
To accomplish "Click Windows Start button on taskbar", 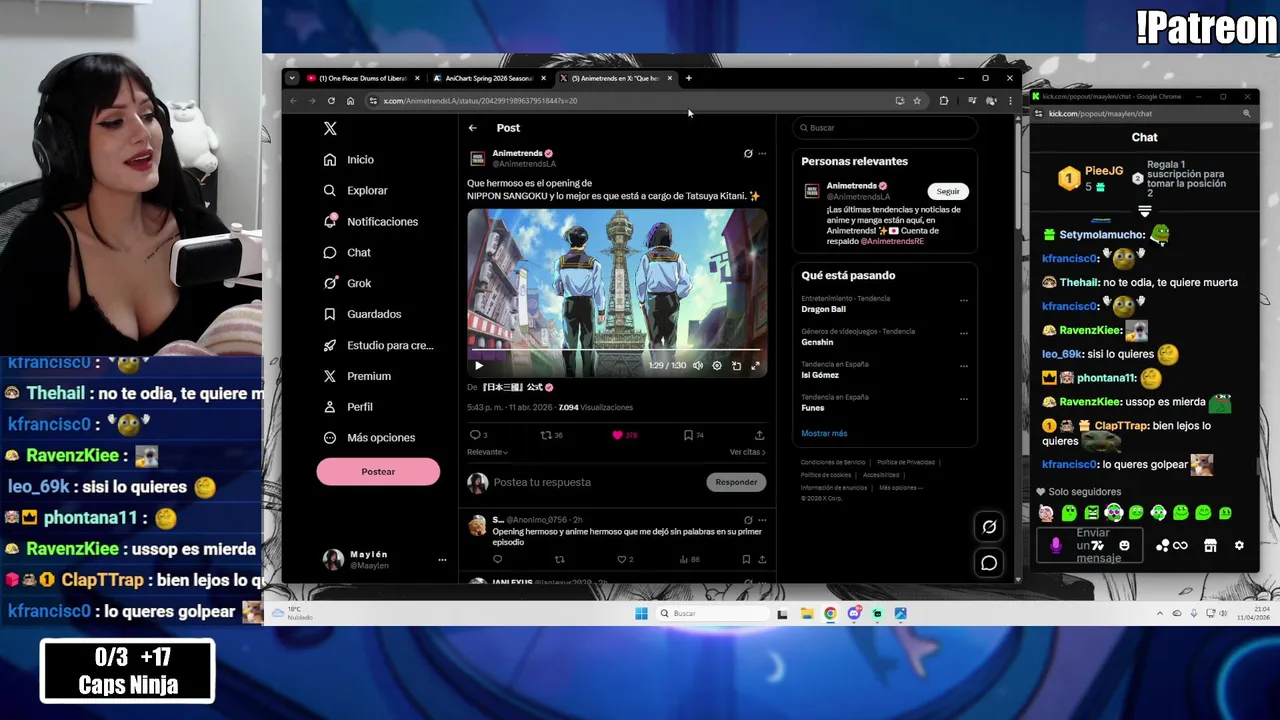I will tap(641, 614).
